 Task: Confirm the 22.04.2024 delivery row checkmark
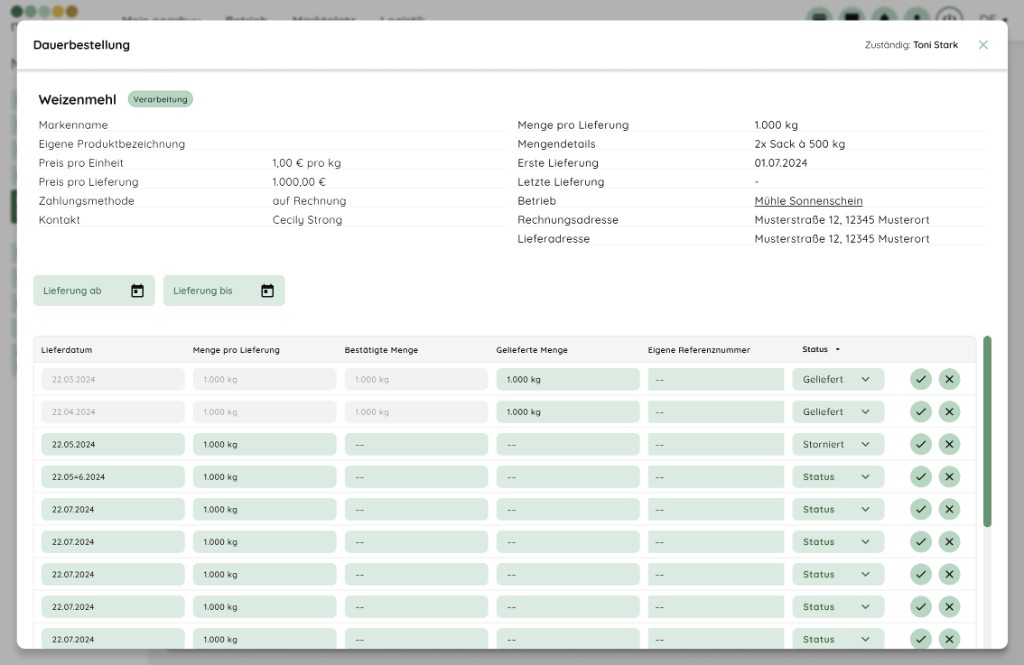(921, 412)
